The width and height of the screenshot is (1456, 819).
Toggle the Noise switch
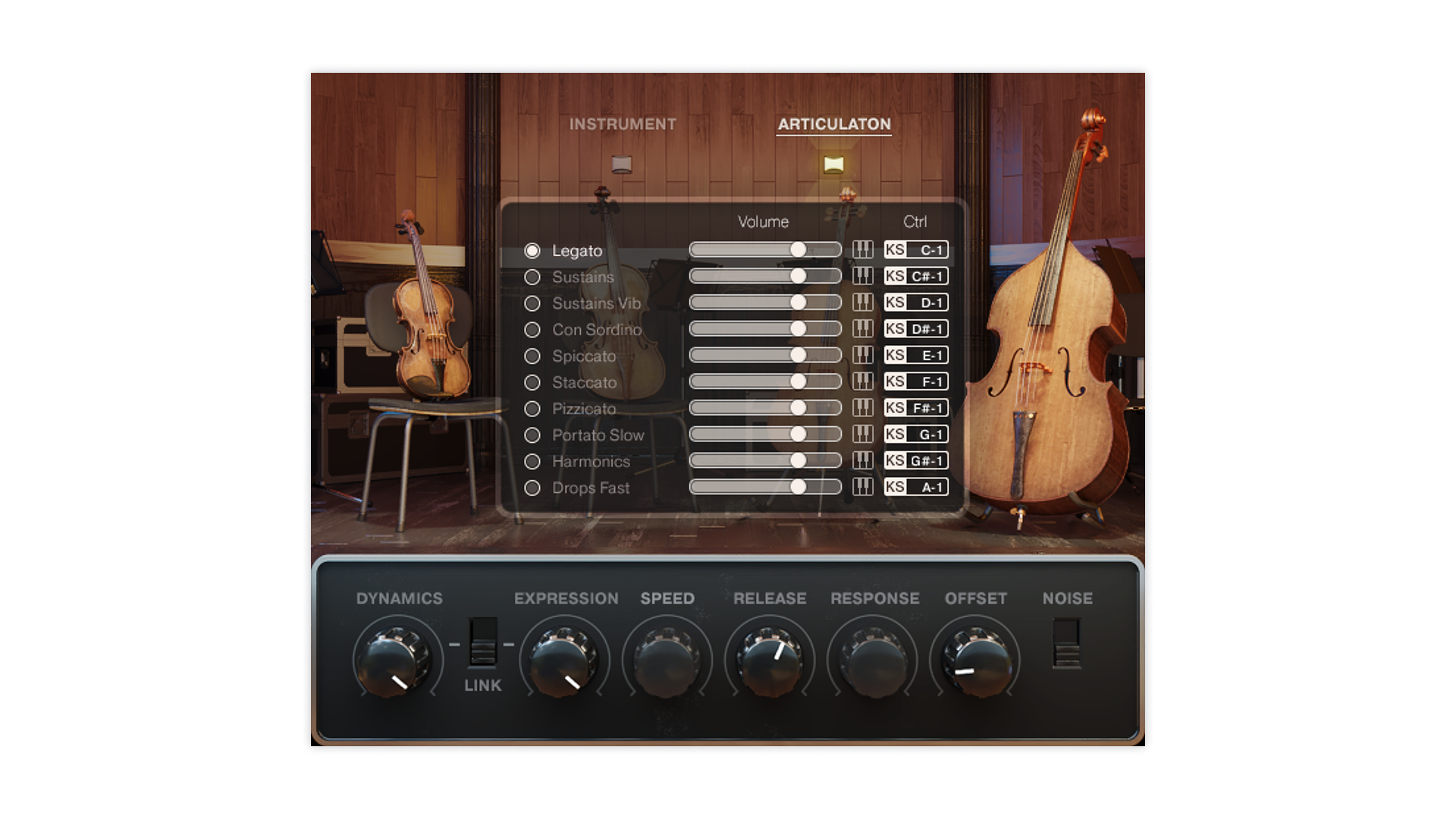coord(1066,643)
